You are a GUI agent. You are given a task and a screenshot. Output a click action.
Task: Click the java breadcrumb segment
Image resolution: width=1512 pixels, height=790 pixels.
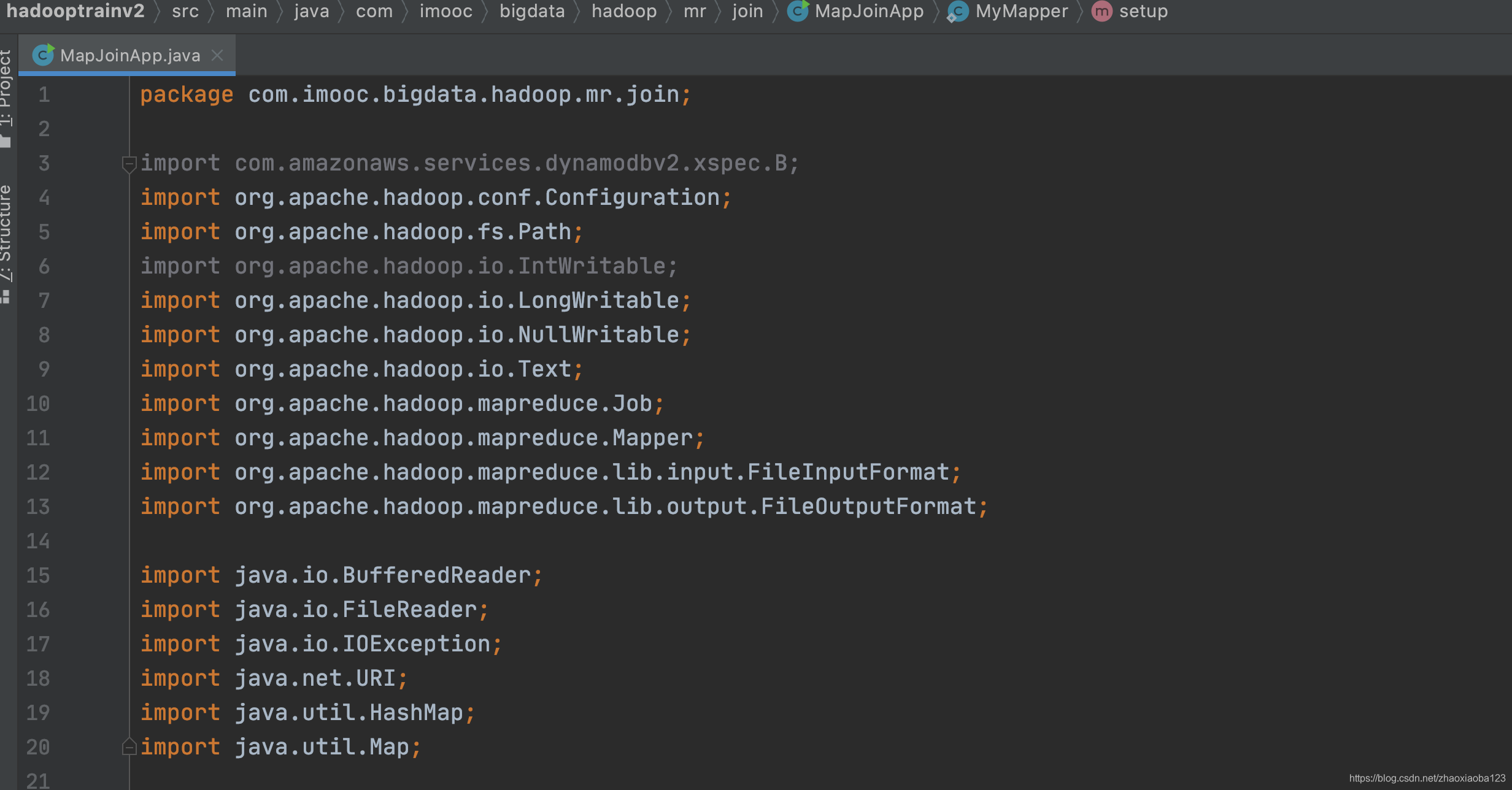coord(312,11)
